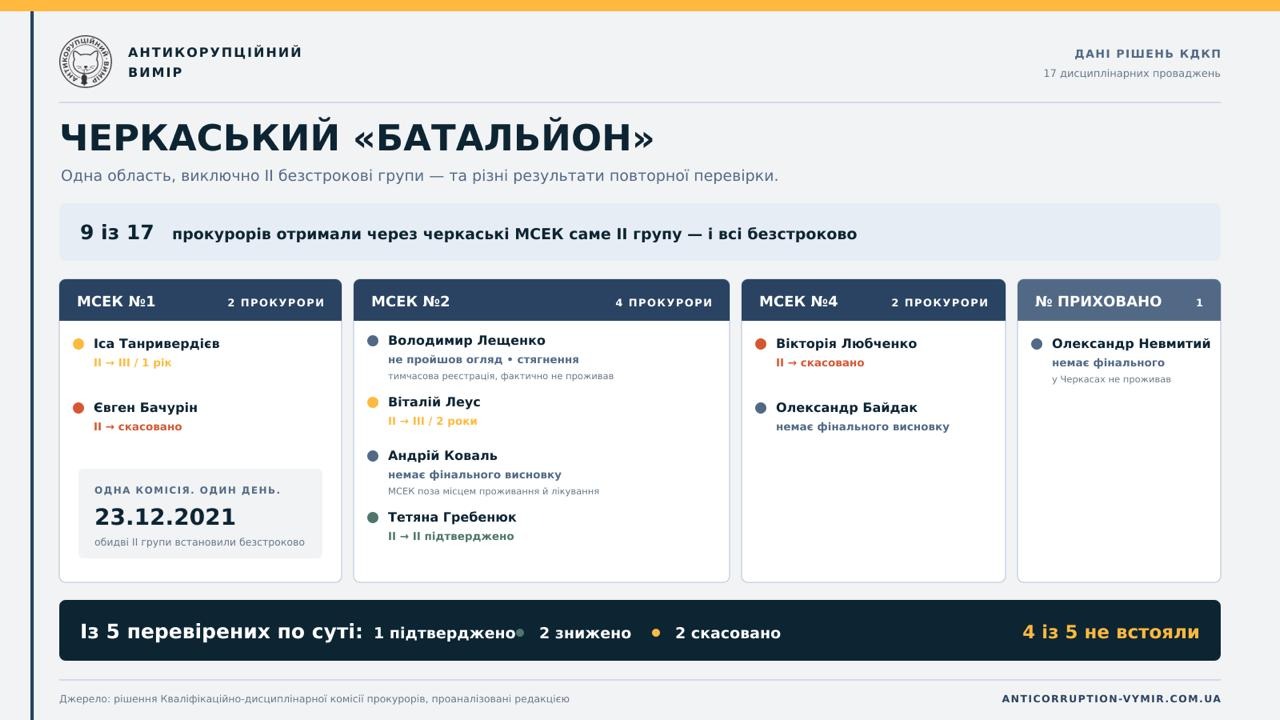The image size is (1280, 720).
Task: Click the '4 ПРОКУРОРИ' count label
Action: point(664,302)
